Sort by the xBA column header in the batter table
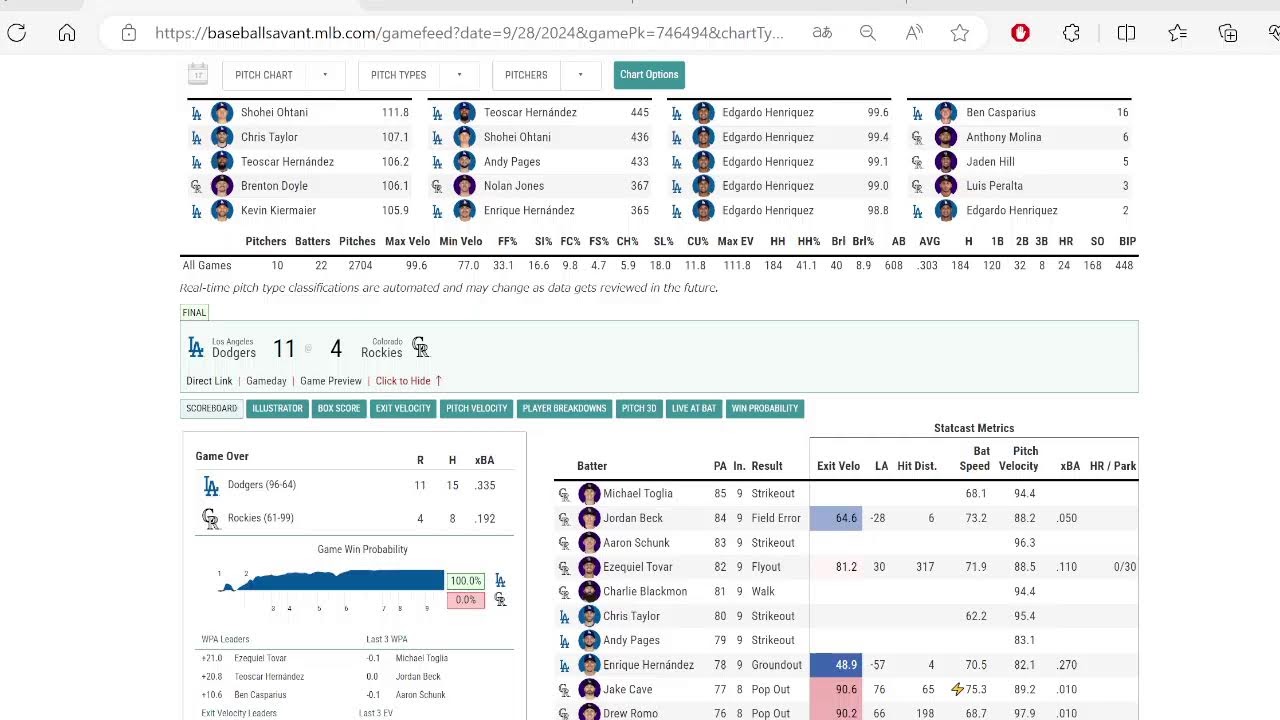 1070,466
